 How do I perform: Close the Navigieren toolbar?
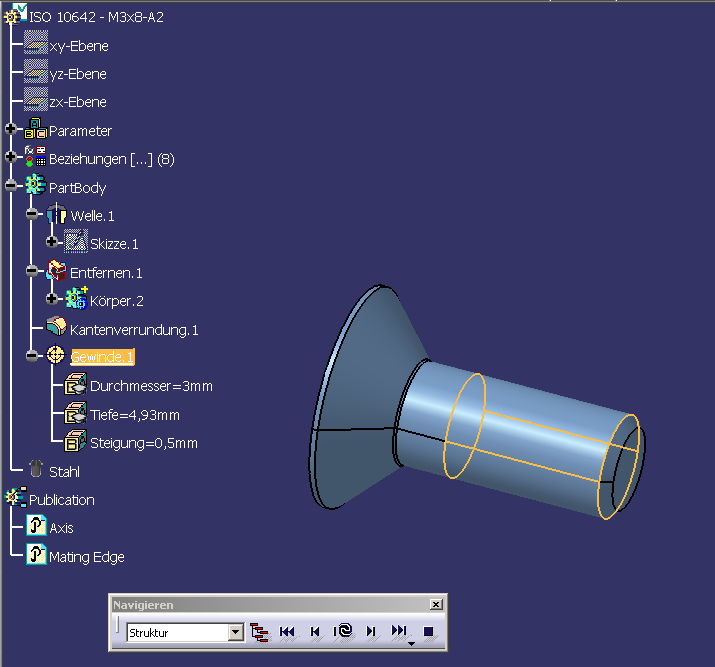click(x=436, y=605)
